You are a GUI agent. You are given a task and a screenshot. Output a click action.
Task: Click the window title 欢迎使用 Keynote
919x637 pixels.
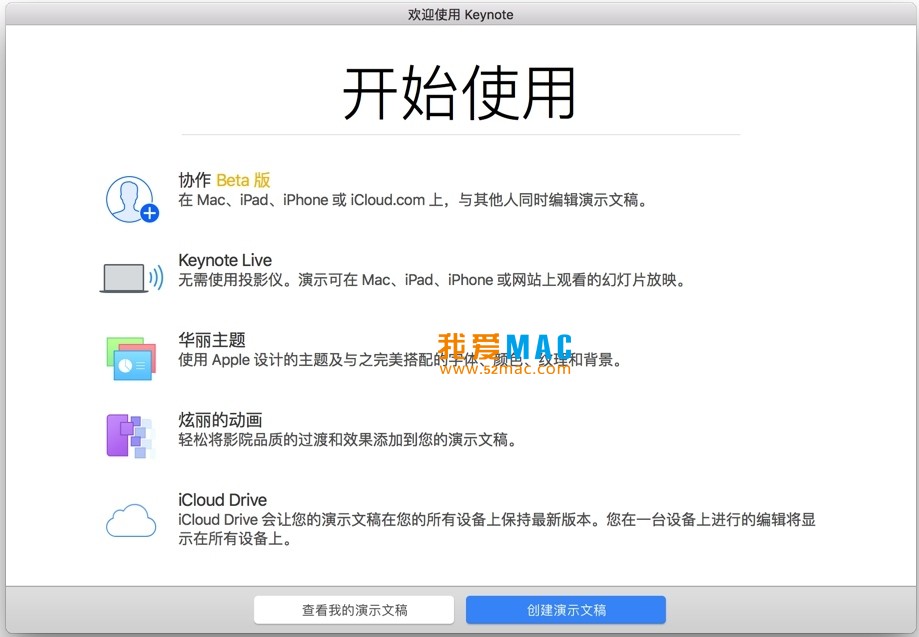coord(460,15)
